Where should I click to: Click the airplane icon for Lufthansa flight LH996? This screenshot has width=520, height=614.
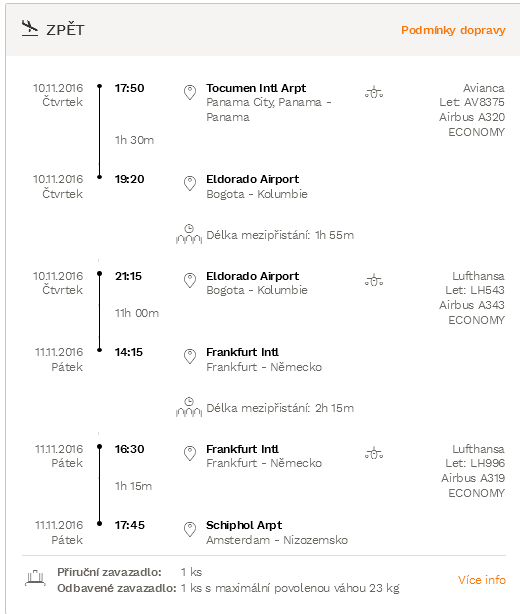coord(374,453)
